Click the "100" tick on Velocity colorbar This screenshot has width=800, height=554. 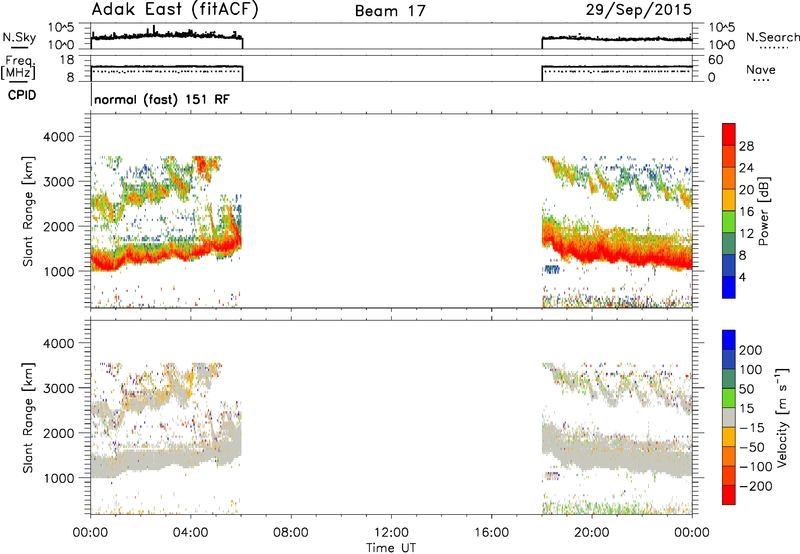click(751, 369)
